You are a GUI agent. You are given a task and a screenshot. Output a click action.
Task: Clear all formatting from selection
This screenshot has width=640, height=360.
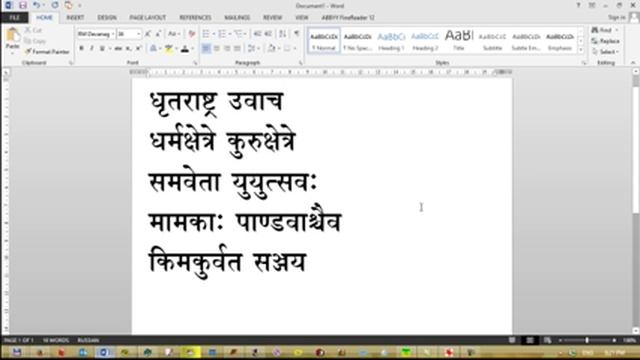click(x=191, y=34)
